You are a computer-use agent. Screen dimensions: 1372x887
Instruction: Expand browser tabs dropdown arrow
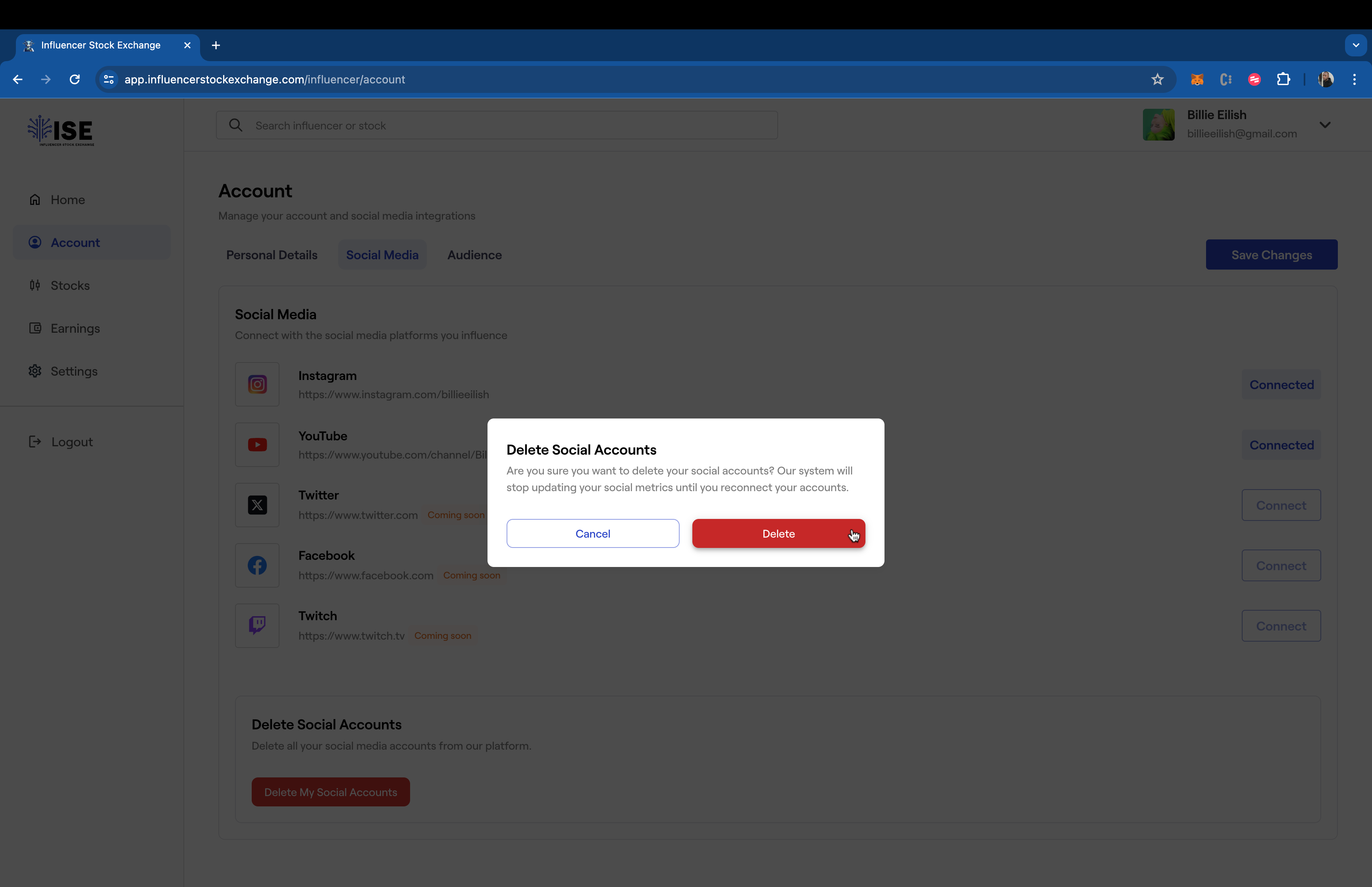(x=1356, y=45)
